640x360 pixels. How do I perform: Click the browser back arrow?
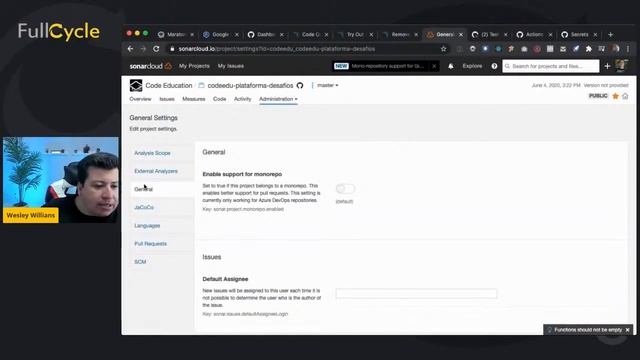point(131,49)
